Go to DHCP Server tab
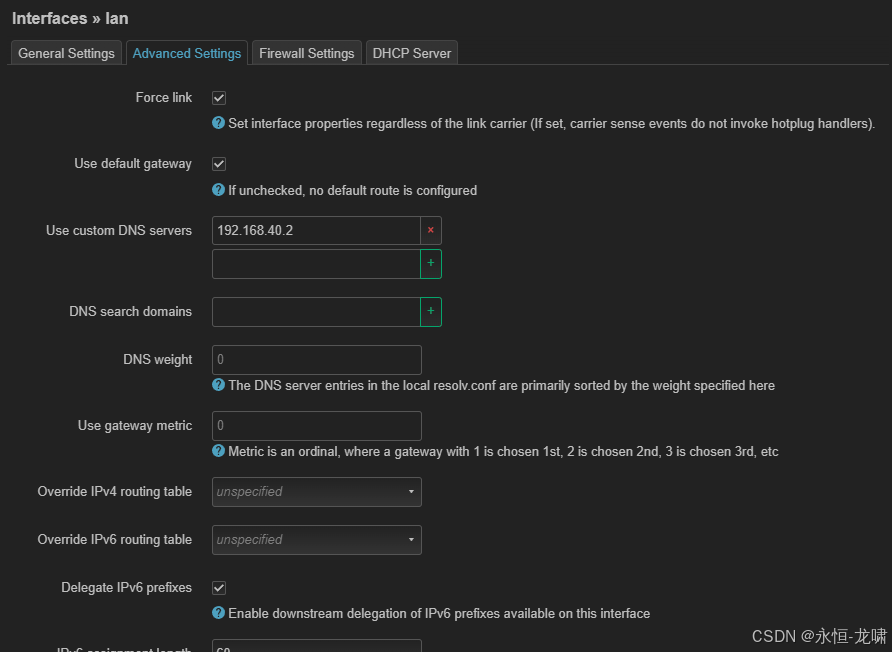 point(412,53)
